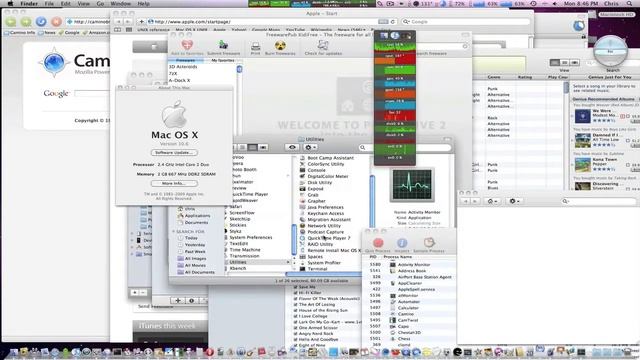Show all bookmarks in Safari

click(118, 30)
